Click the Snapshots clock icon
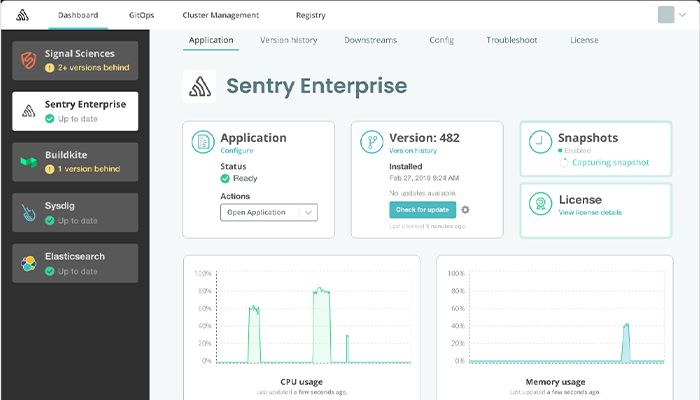 pyautogui.click(x=540, y=143)
